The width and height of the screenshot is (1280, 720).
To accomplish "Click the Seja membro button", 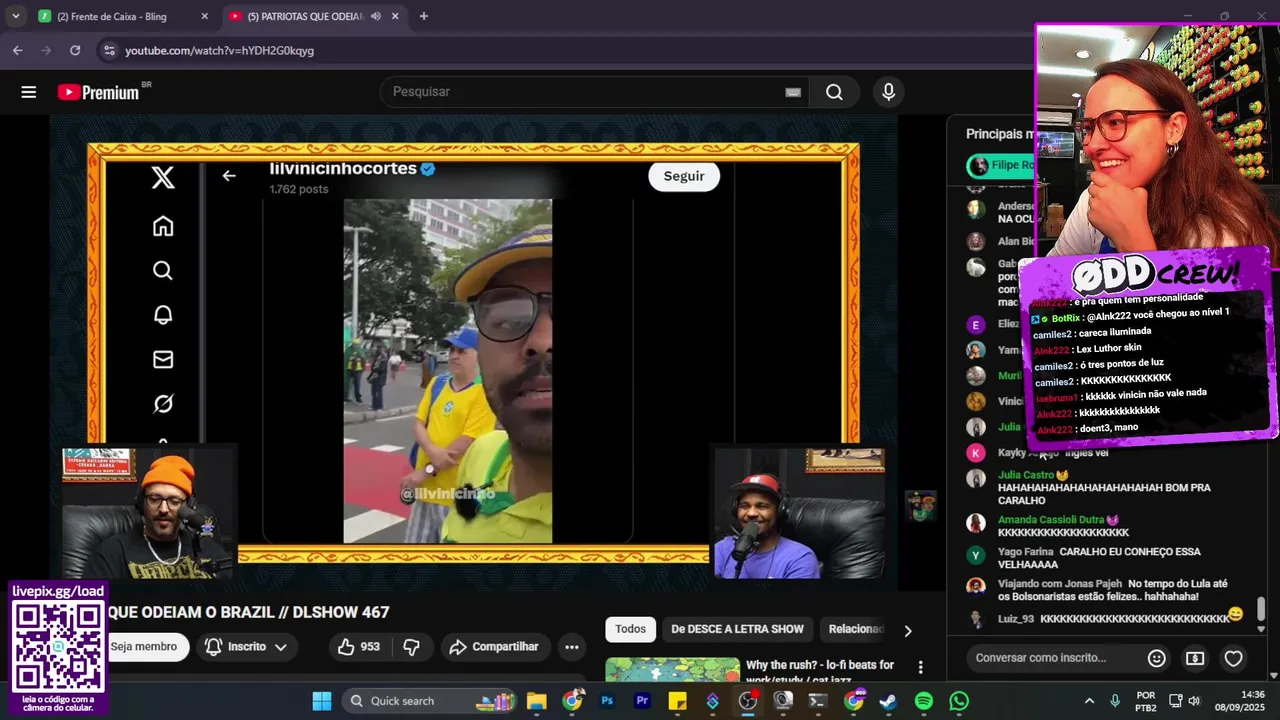I will pos(144,647).
